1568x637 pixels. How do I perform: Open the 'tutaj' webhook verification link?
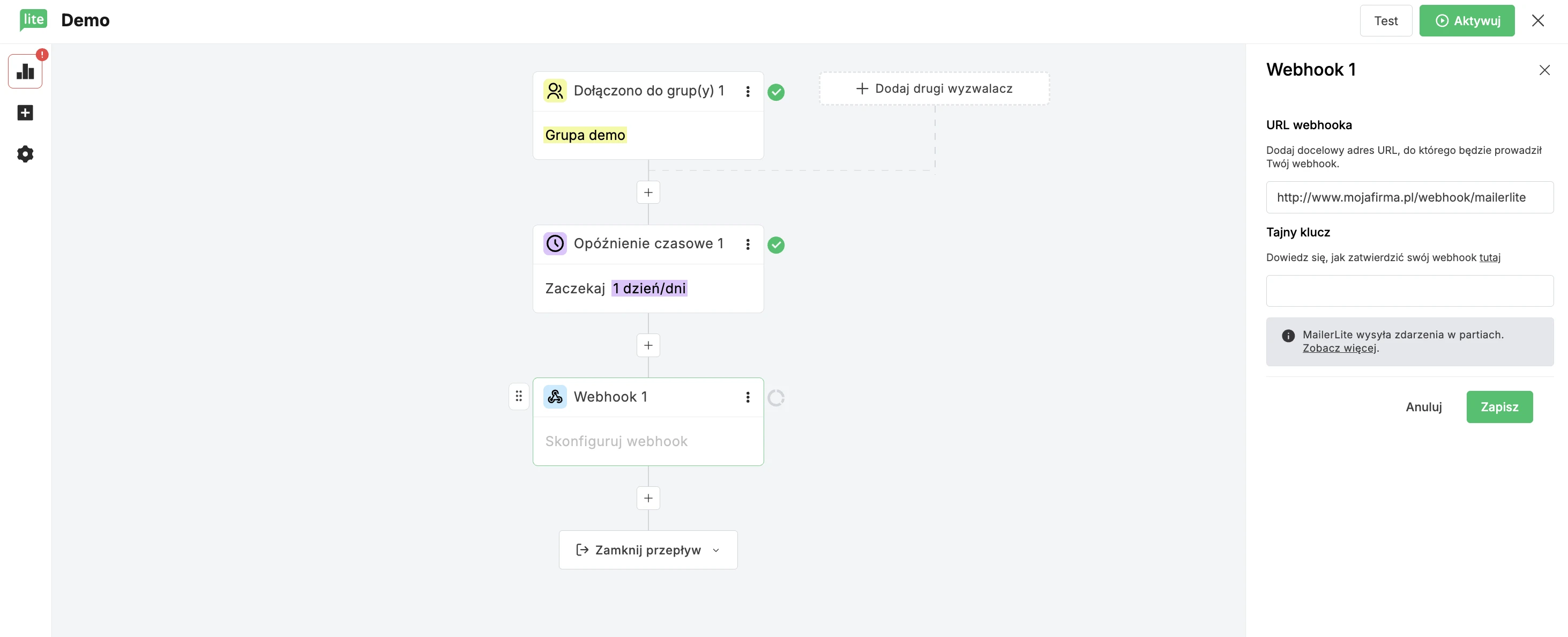pos(1489,257)
